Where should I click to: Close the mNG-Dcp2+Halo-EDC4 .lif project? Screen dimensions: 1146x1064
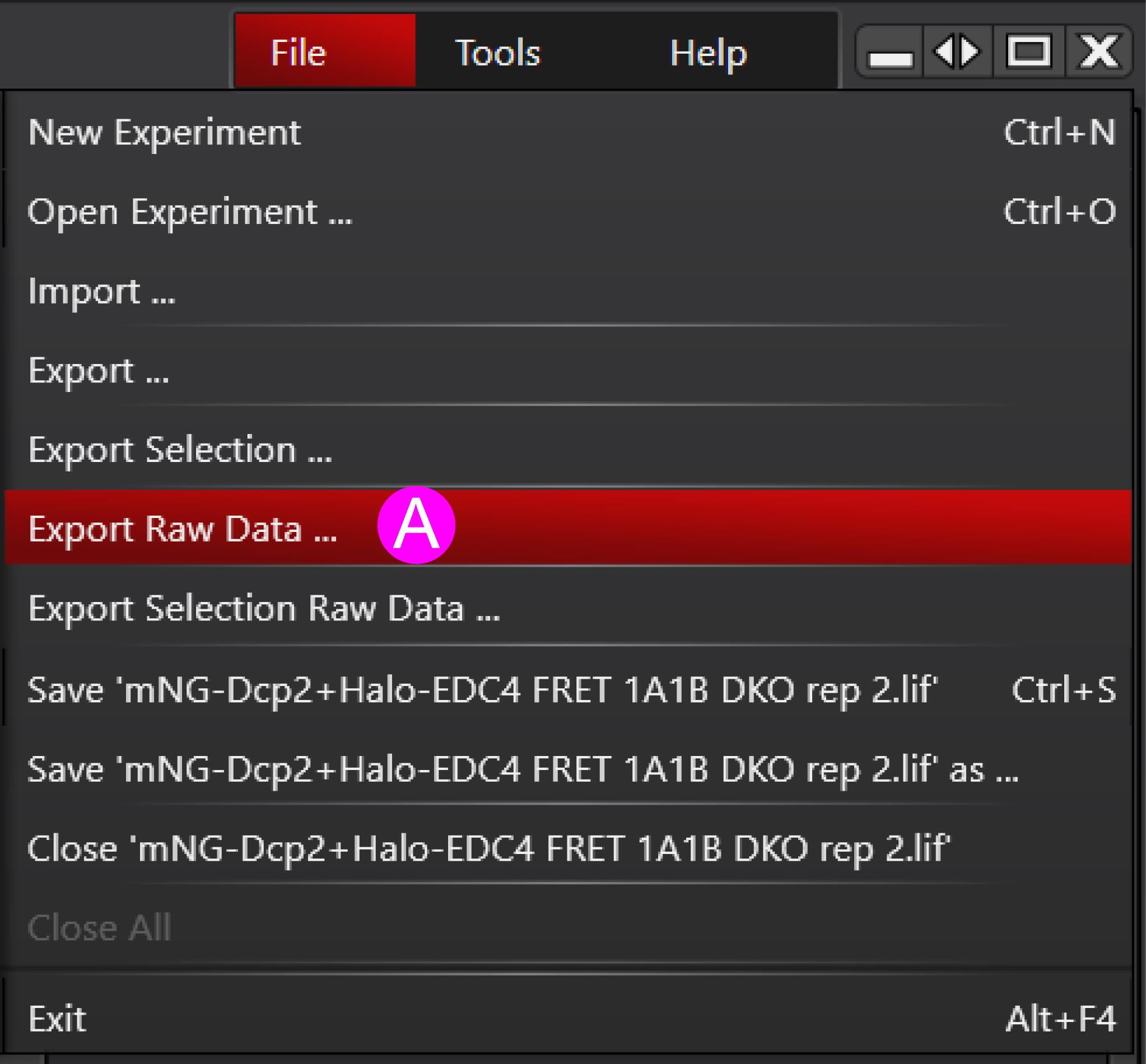coord(569,848)
